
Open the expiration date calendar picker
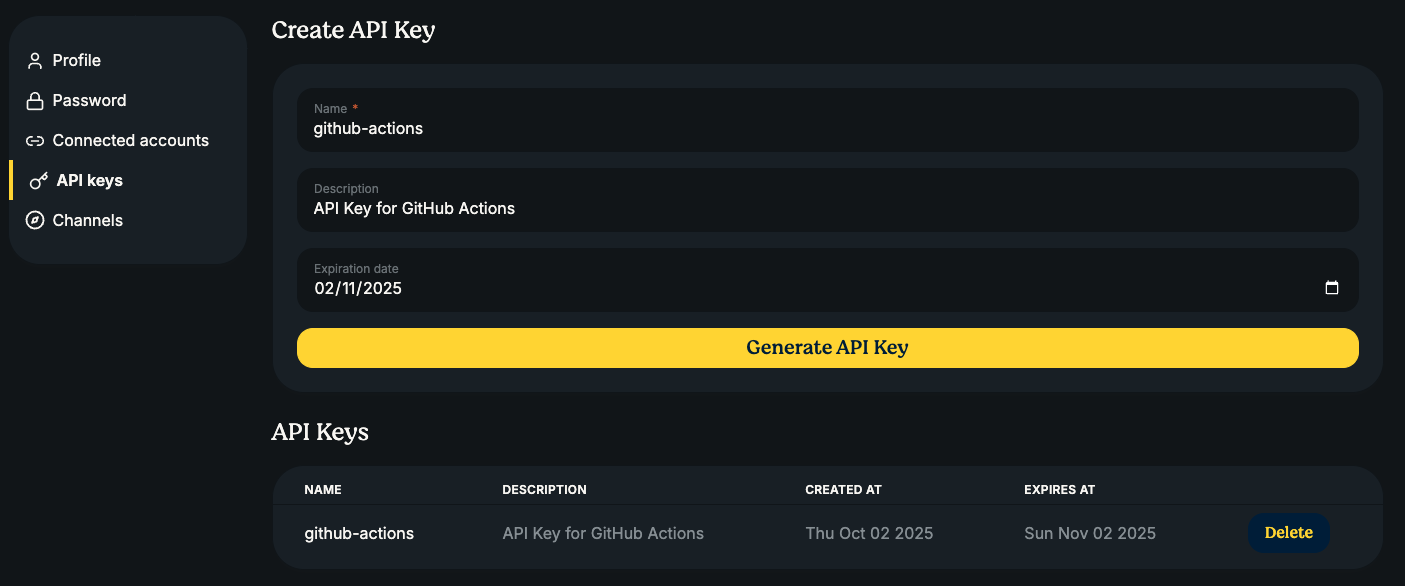(x=1331, y=288)
